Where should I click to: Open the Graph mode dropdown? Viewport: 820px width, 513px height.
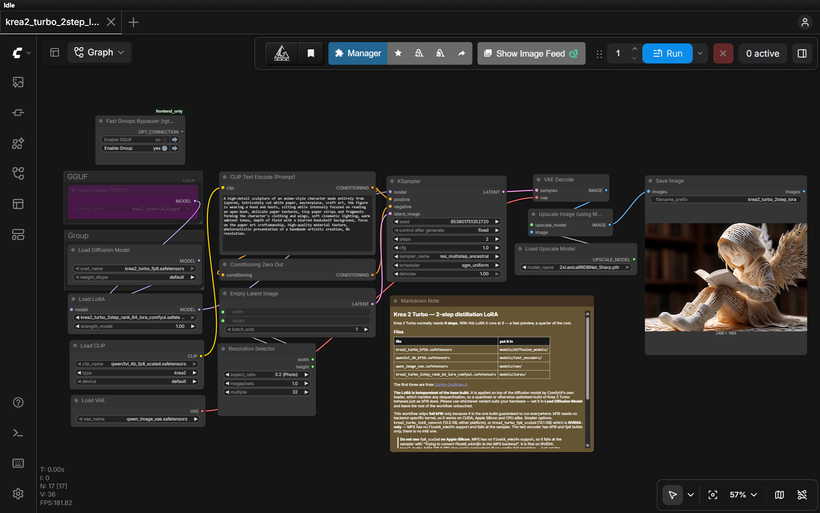99,52
